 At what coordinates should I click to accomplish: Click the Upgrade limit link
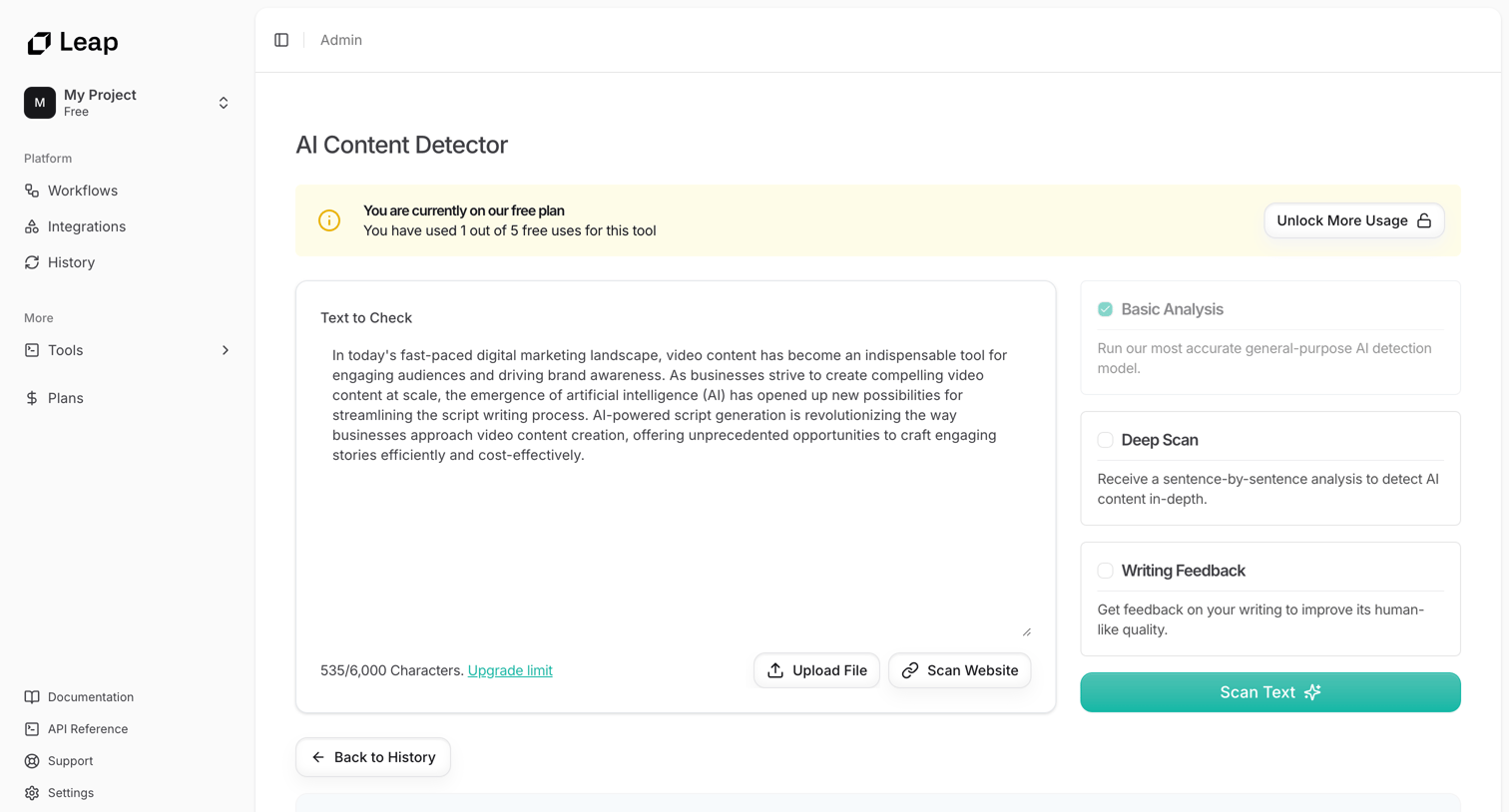tap(510, 670)
